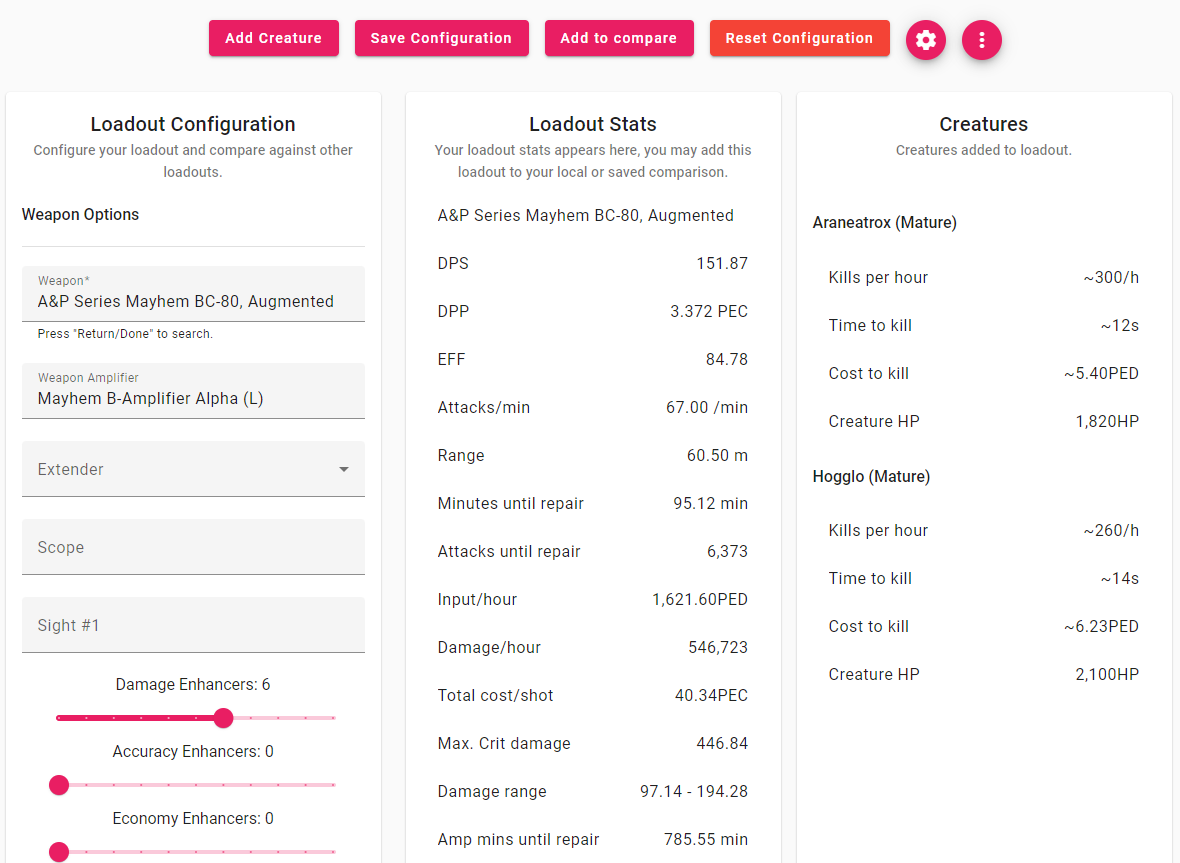Click Save Configuration button

(x=442, y=38)
